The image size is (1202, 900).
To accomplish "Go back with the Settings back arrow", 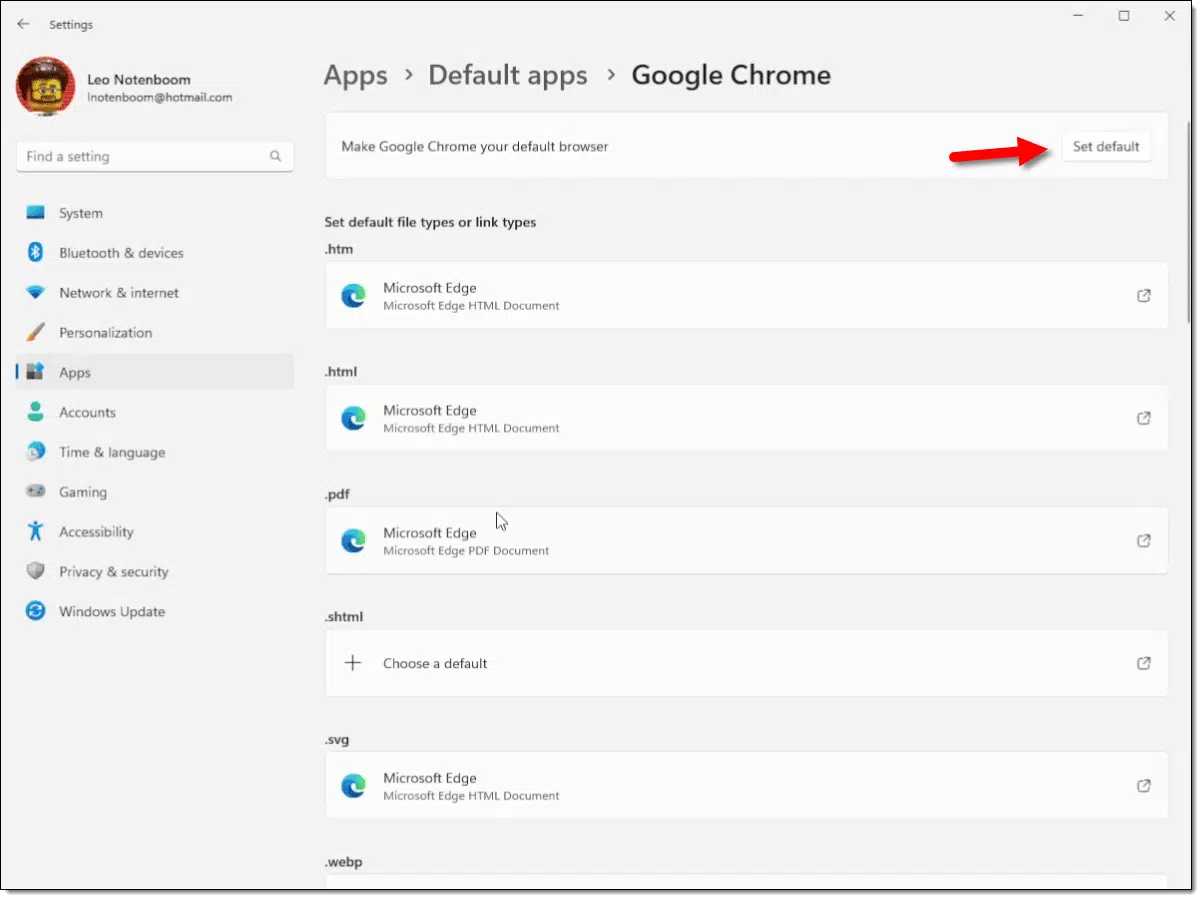I will (23, 24).
